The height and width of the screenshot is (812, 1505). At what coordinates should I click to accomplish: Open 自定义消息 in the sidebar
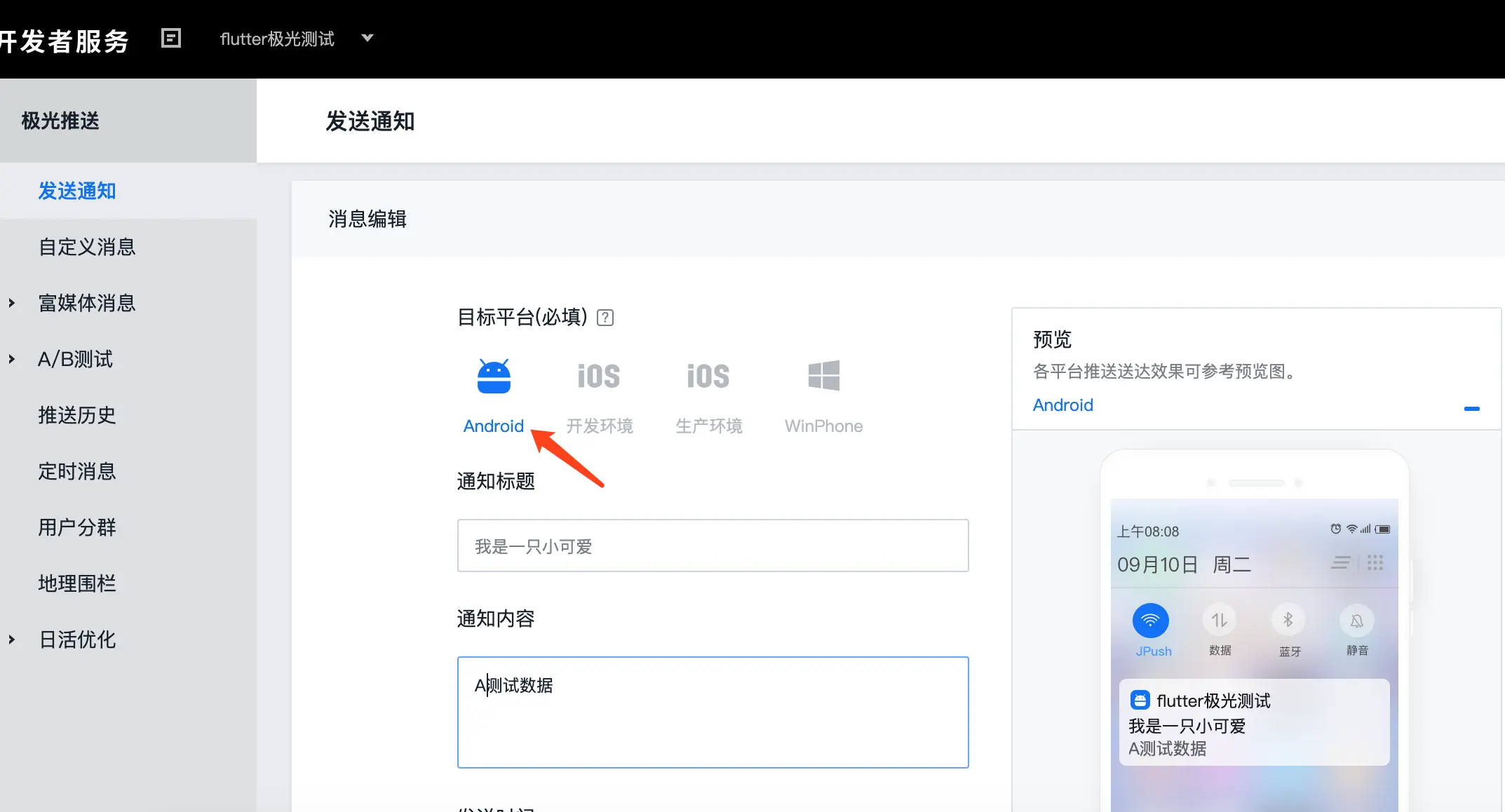coord(87,247)
